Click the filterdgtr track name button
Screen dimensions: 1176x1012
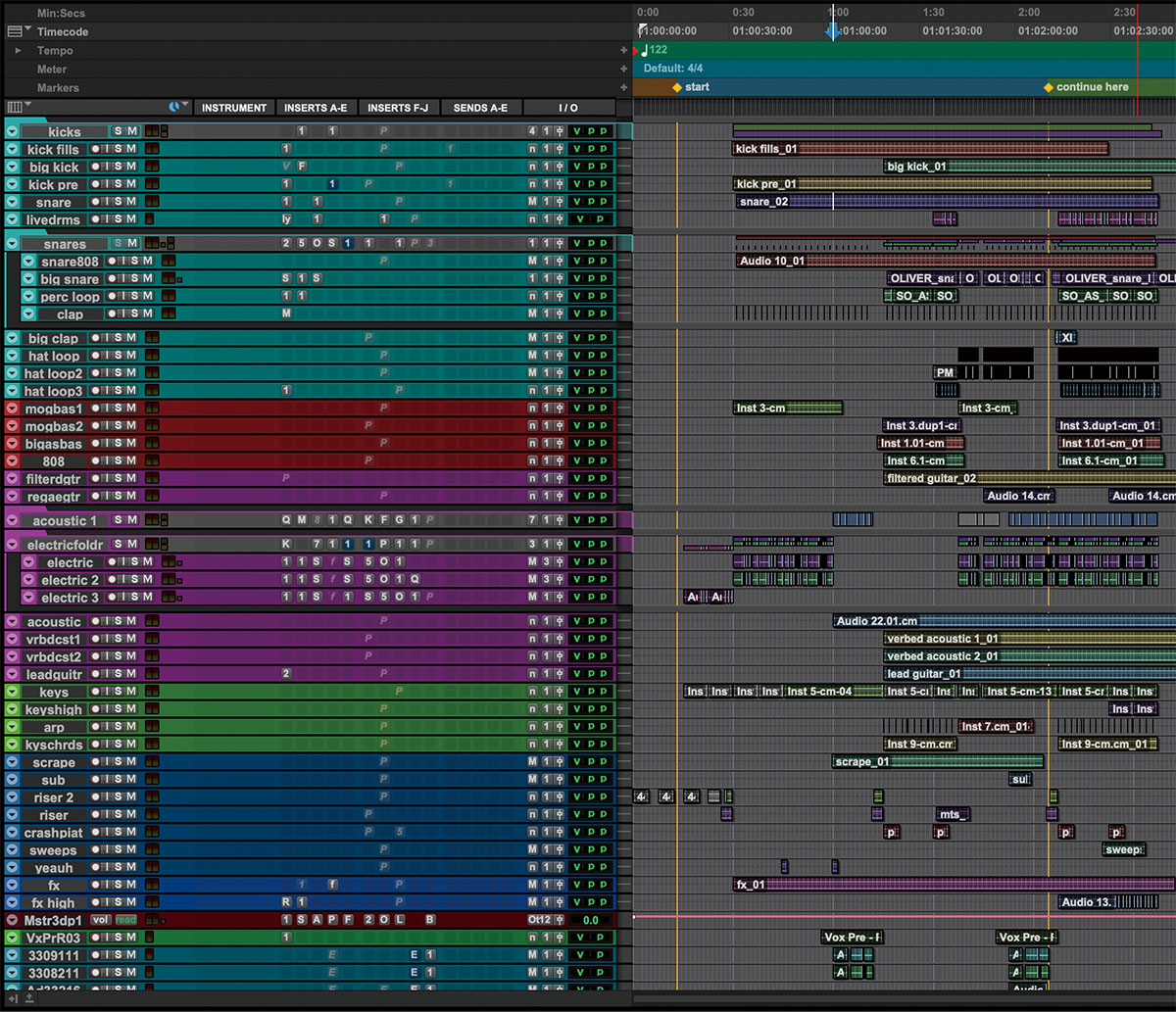(54, 479)
